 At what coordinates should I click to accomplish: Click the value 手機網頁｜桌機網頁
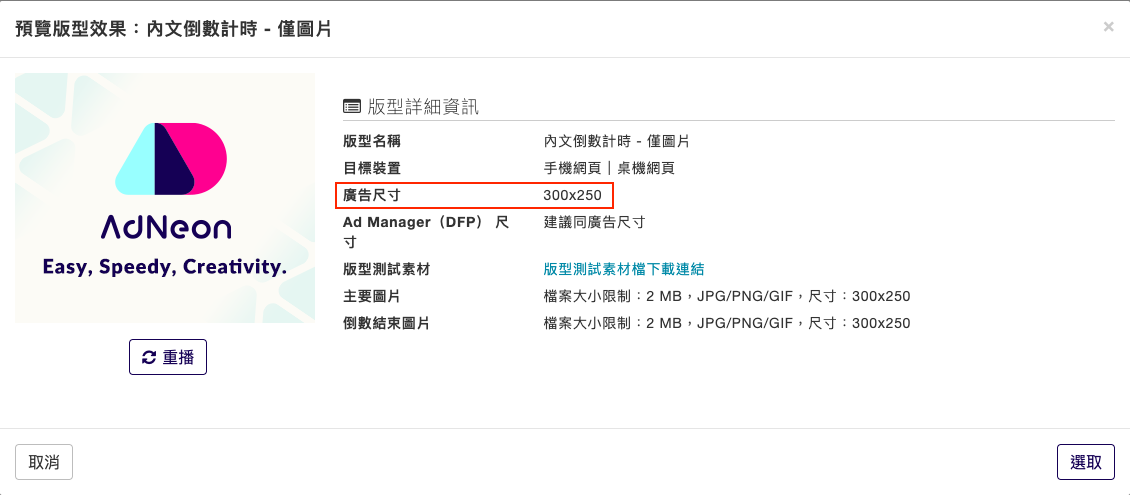click(x=610, y=169)
